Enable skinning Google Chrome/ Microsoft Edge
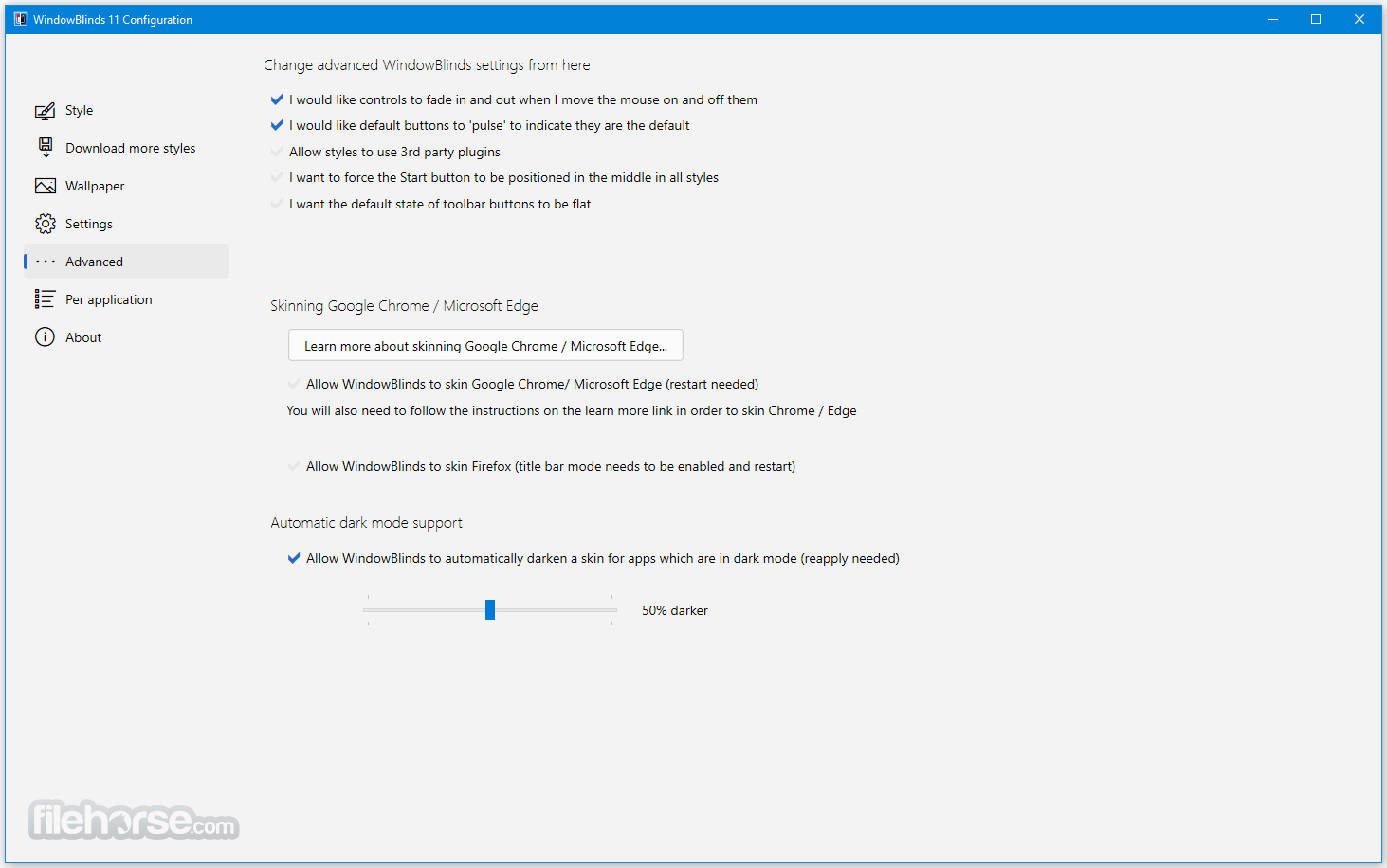This screenshot has height=868, width=1387. (x=294, y=384)
